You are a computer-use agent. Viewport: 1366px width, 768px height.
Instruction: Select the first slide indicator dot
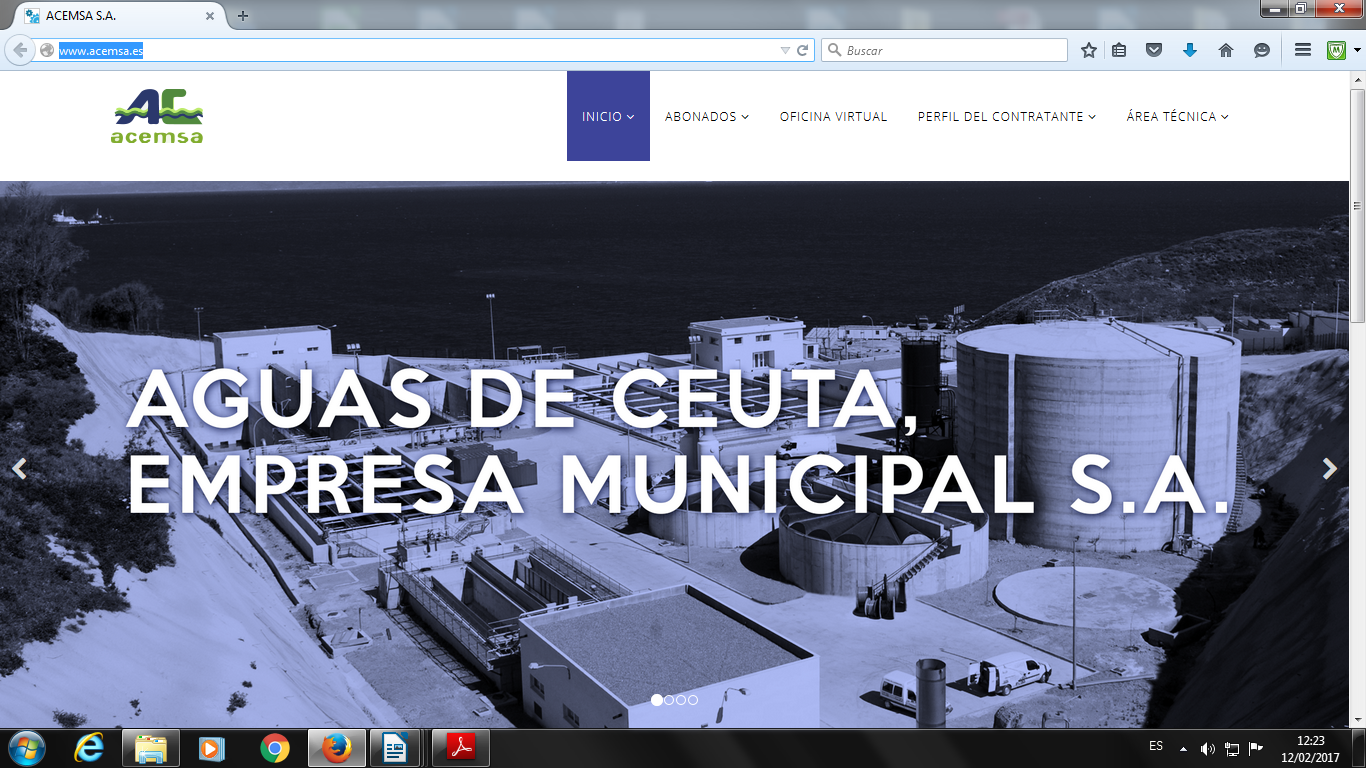point(657,700)
